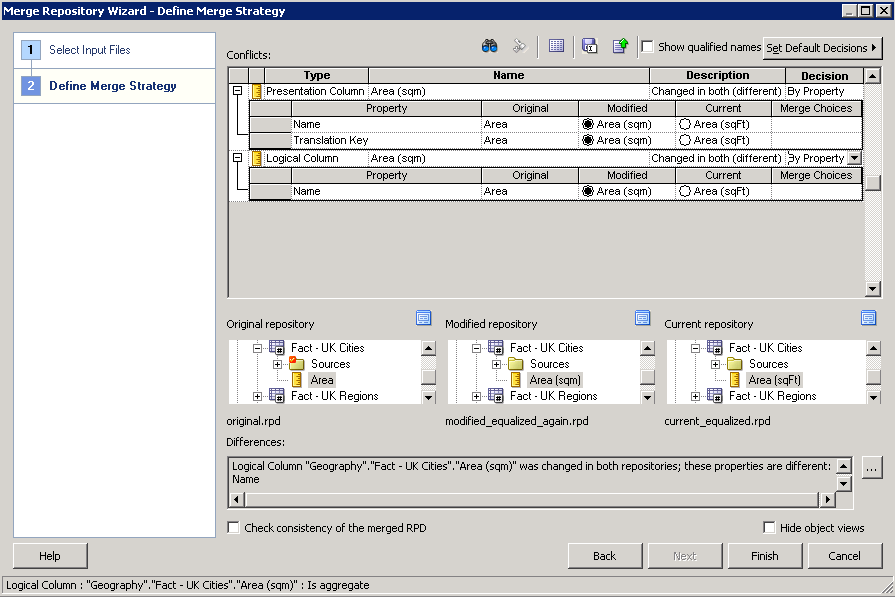Open Set Default Decisions menu
The height and width of the screenshot is (597, 895).
(822, 48)
